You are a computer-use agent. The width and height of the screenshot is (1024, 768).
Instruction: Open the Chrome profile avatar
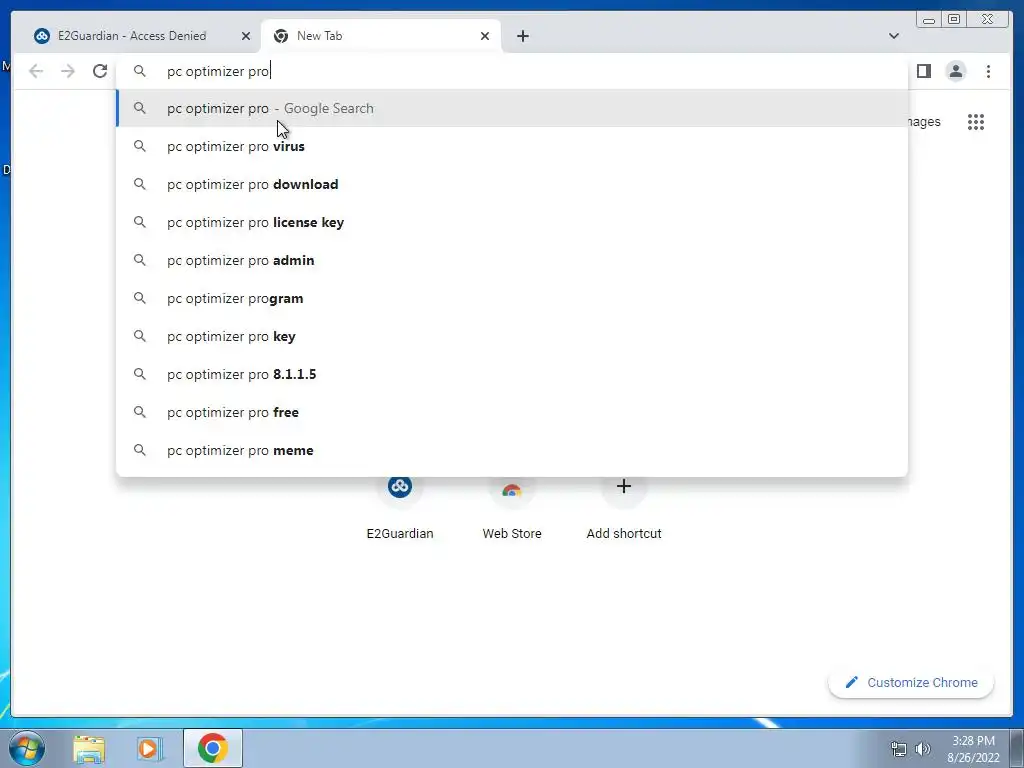point(955,71)
